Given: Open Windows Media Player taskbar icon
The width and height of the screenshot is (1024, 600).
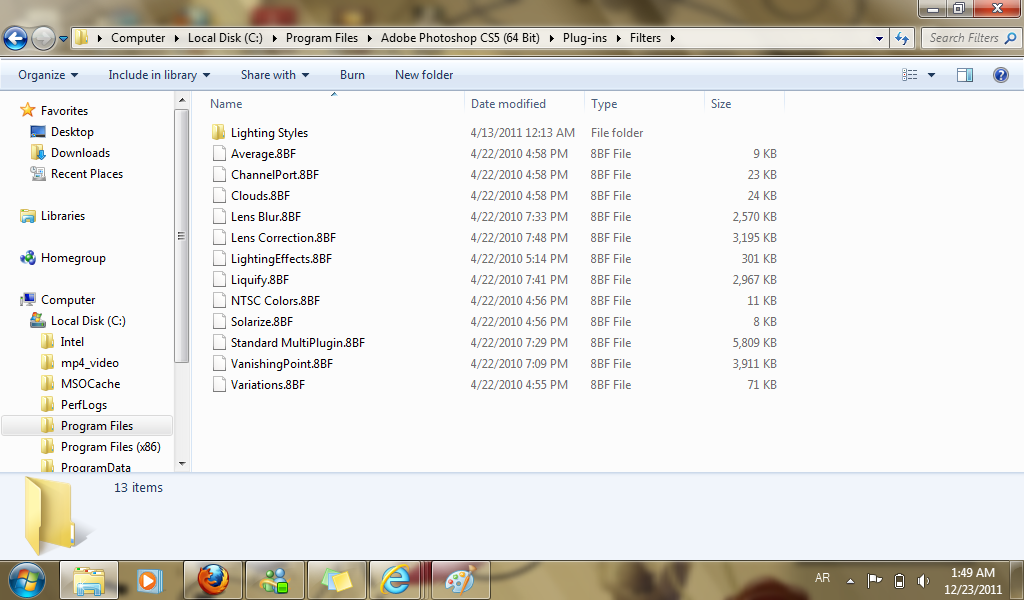Looking at the screenshot, I should (149, 579).
